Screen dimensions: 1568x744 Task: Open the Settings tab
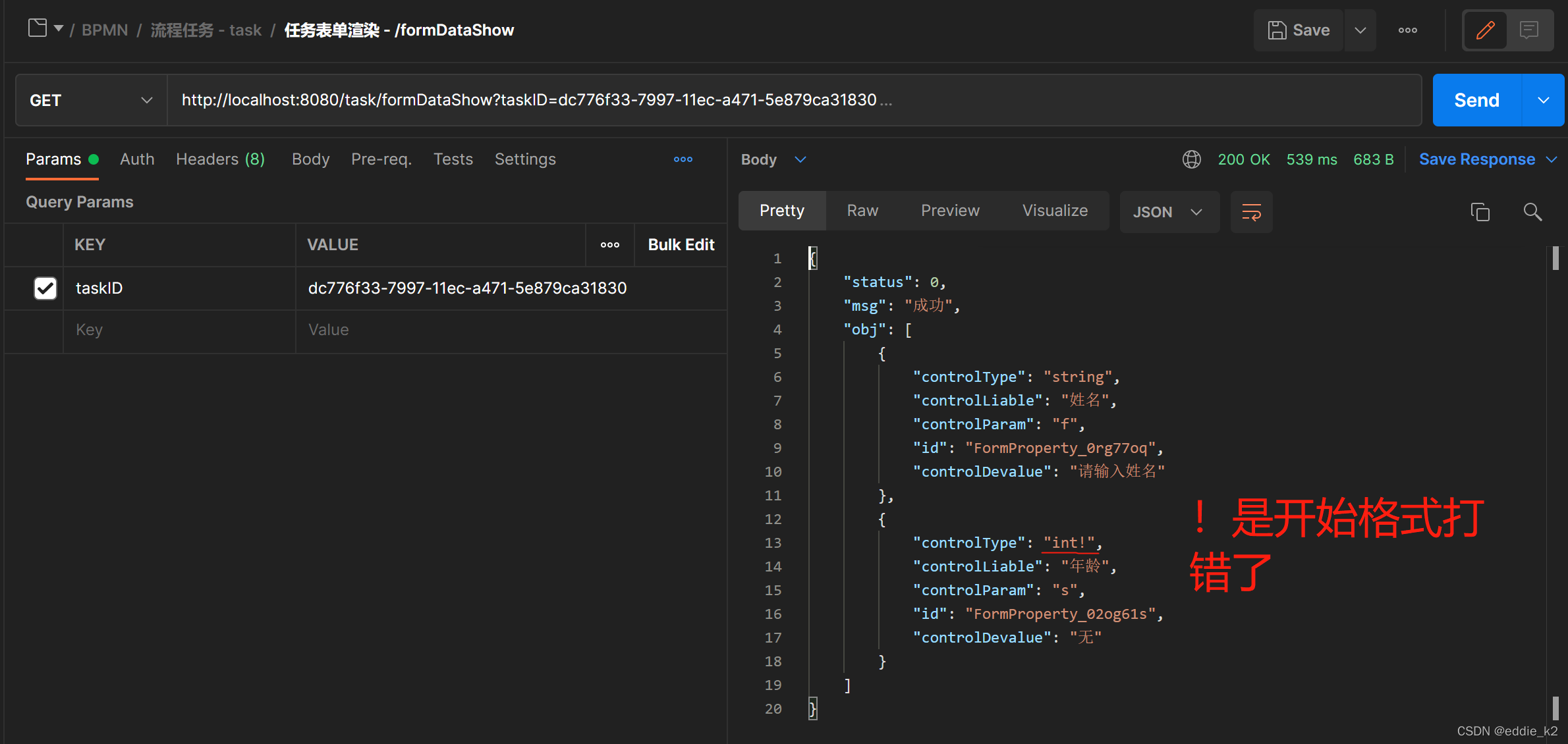(x=525, y=159)
